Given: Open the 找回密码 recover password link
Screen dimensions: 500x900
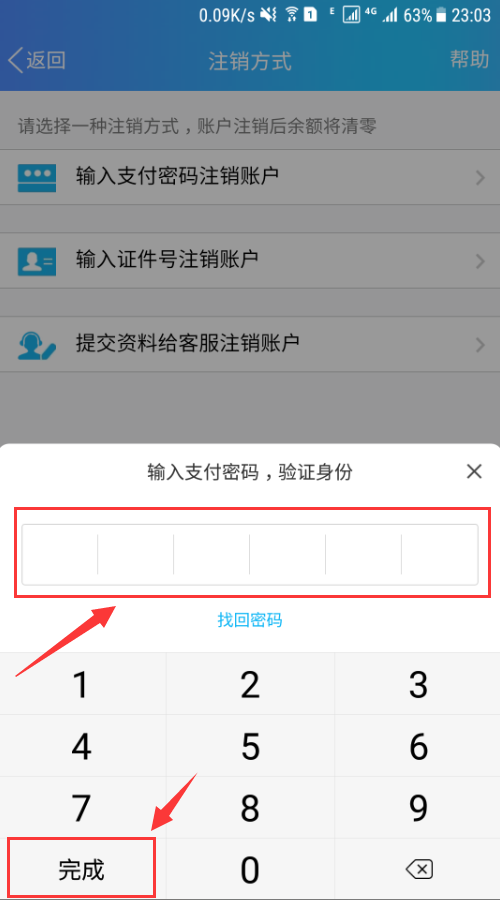Looking at the screenshot, I should pos(250,620).
